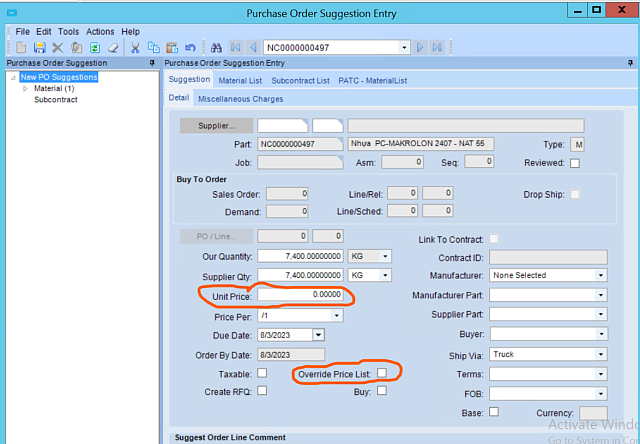640x444 pixels.
Task: Click the New document toolbar icon
Action: [21, 48]
